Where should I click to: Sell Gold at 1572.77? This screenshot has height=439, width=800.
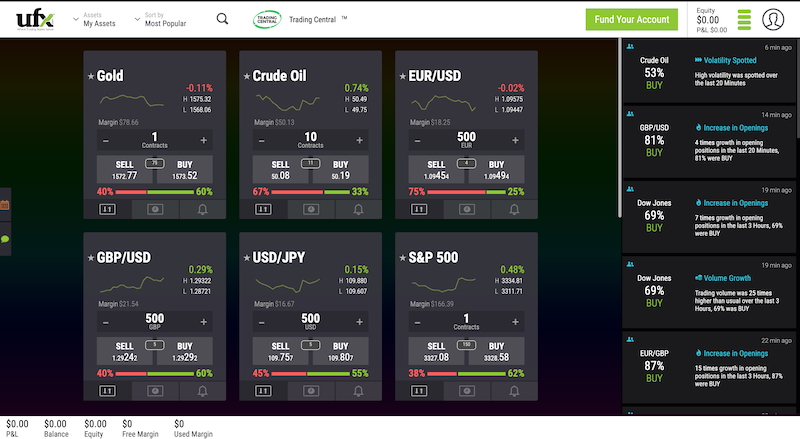click(x=124, y=169)
